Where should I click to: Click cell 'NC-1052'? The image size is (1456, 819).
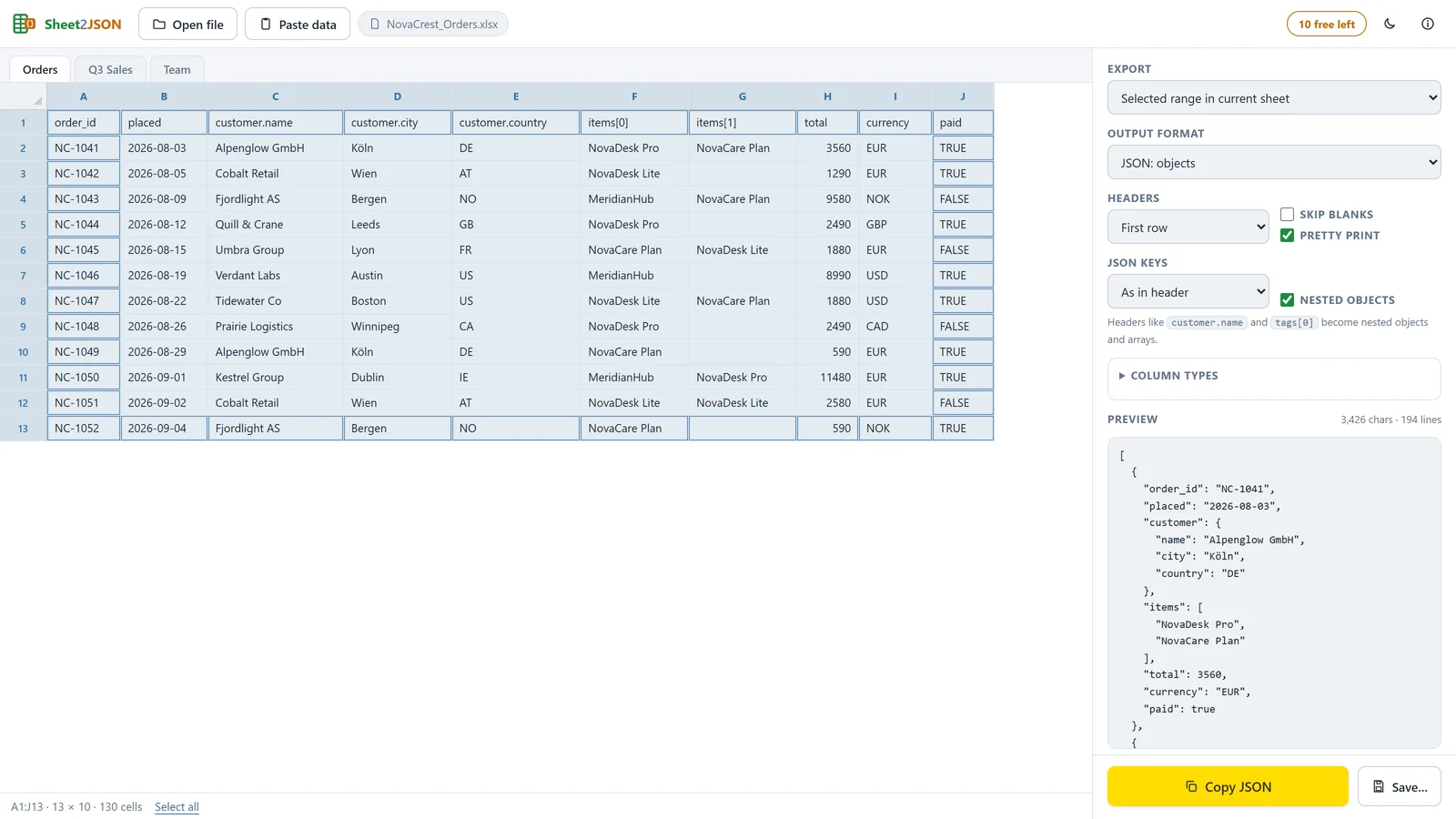click(84, 428)
